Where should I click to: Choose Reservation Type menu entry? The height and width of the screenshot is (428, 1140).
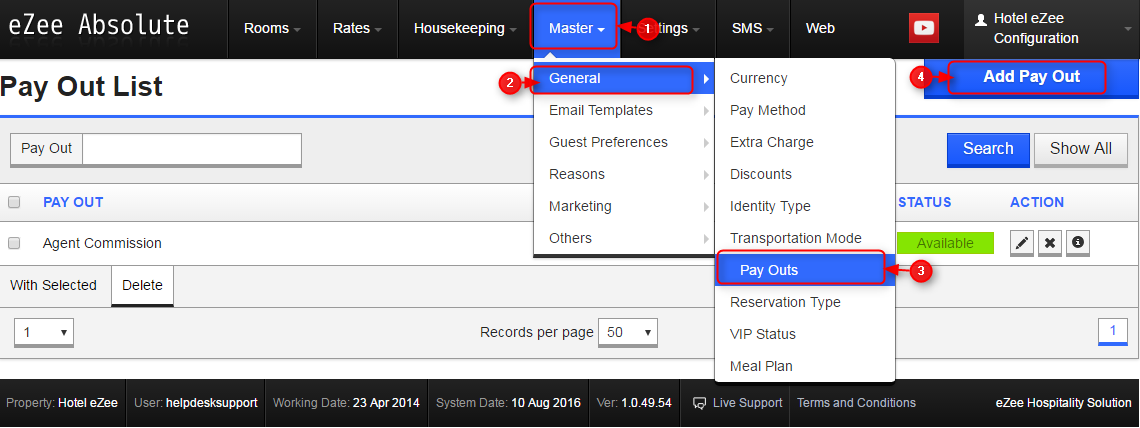(805, 302)
